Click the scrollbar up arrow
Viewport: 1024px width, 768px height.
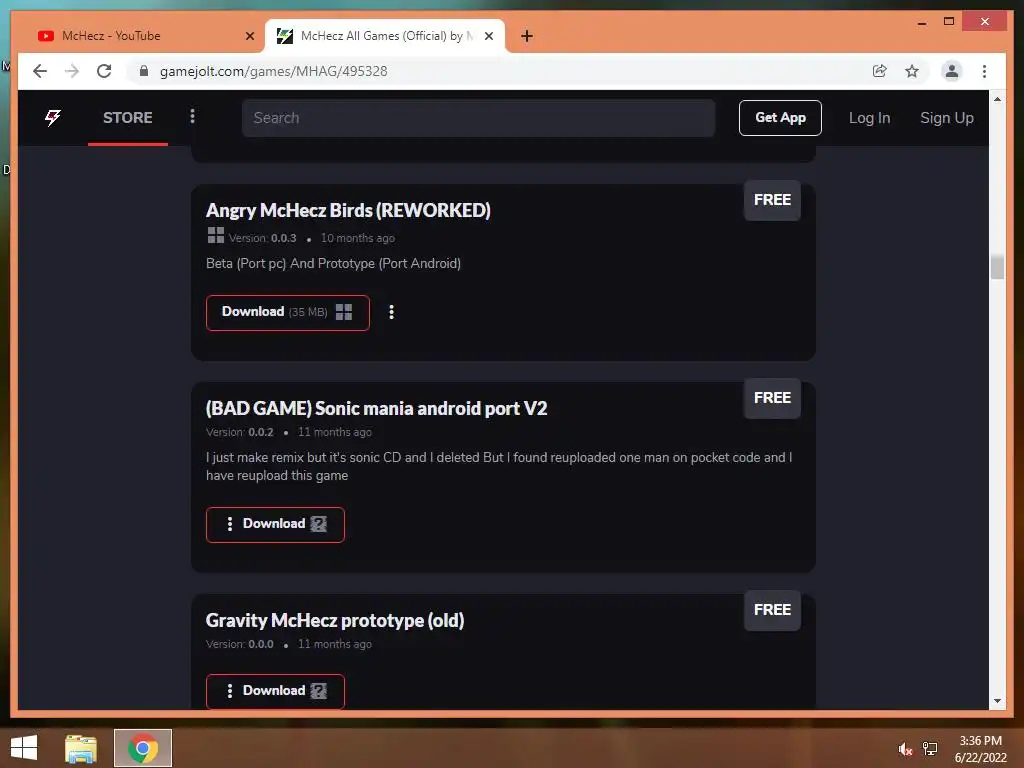coord(997,99)
